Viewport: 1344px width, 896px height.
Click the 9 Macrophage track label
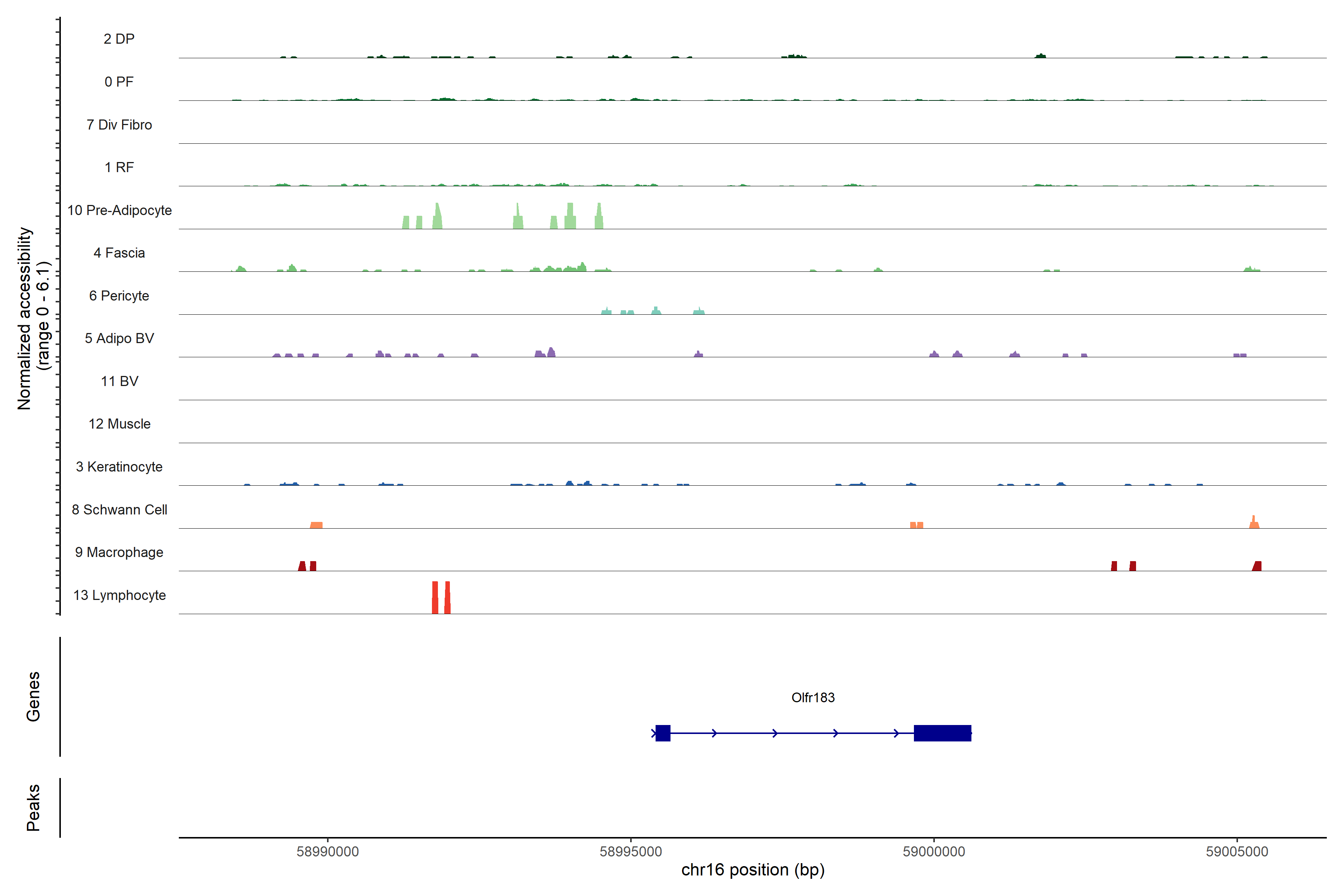point(119,553)
